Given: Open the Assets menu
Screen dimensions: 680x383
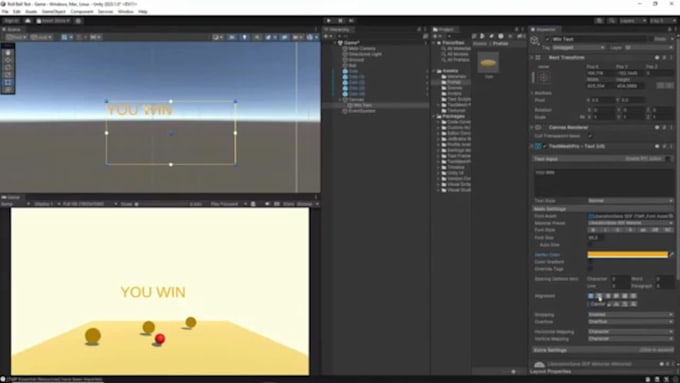Looking at the screenshot, I should coord(31,12).
